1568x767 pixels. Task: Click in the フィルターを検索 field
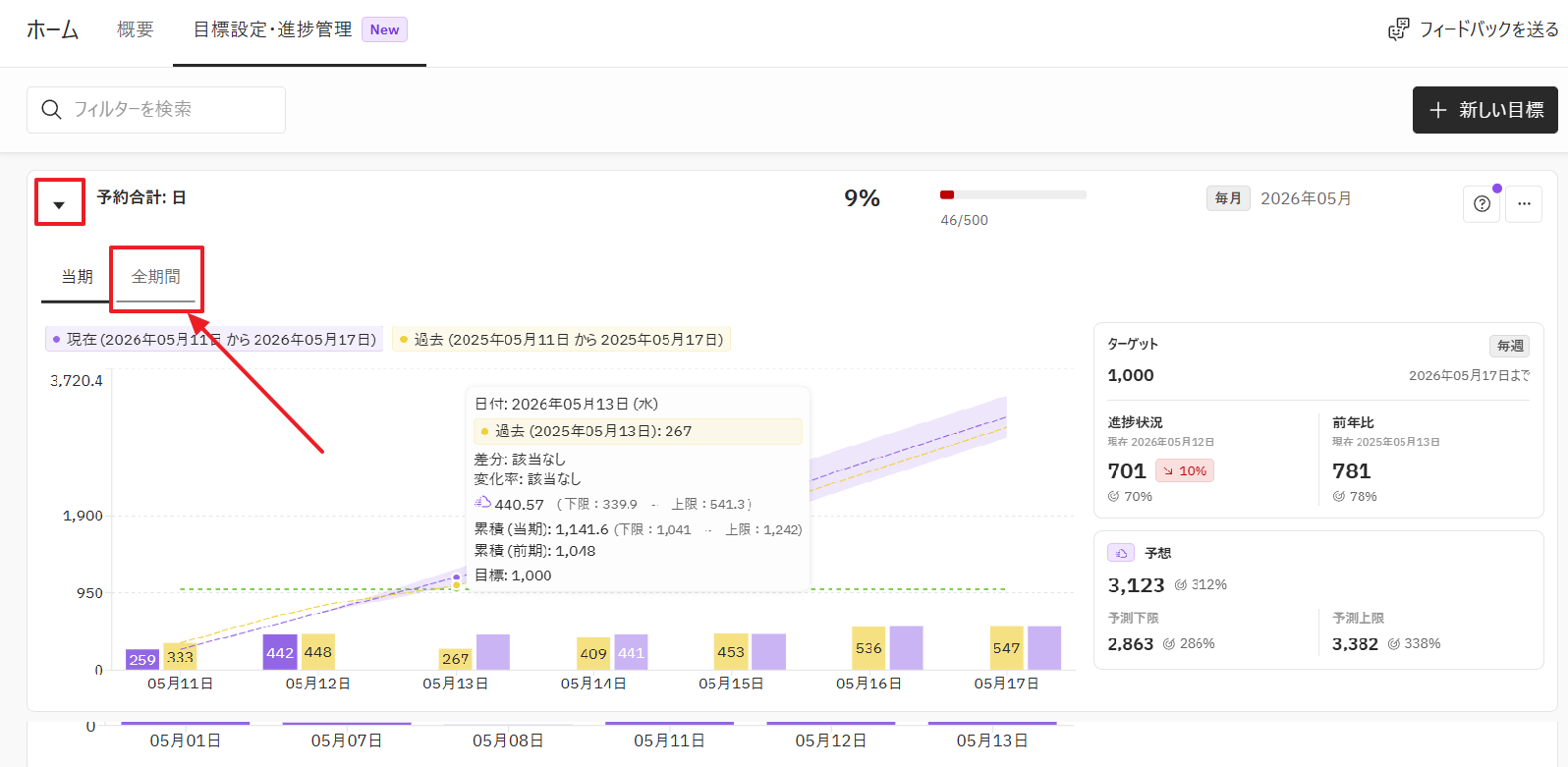tap(156, 110)
